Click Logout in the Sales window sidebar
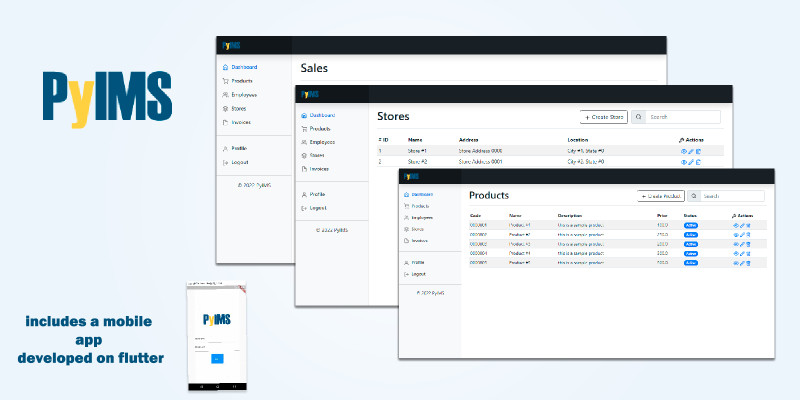 pos(239,162)
